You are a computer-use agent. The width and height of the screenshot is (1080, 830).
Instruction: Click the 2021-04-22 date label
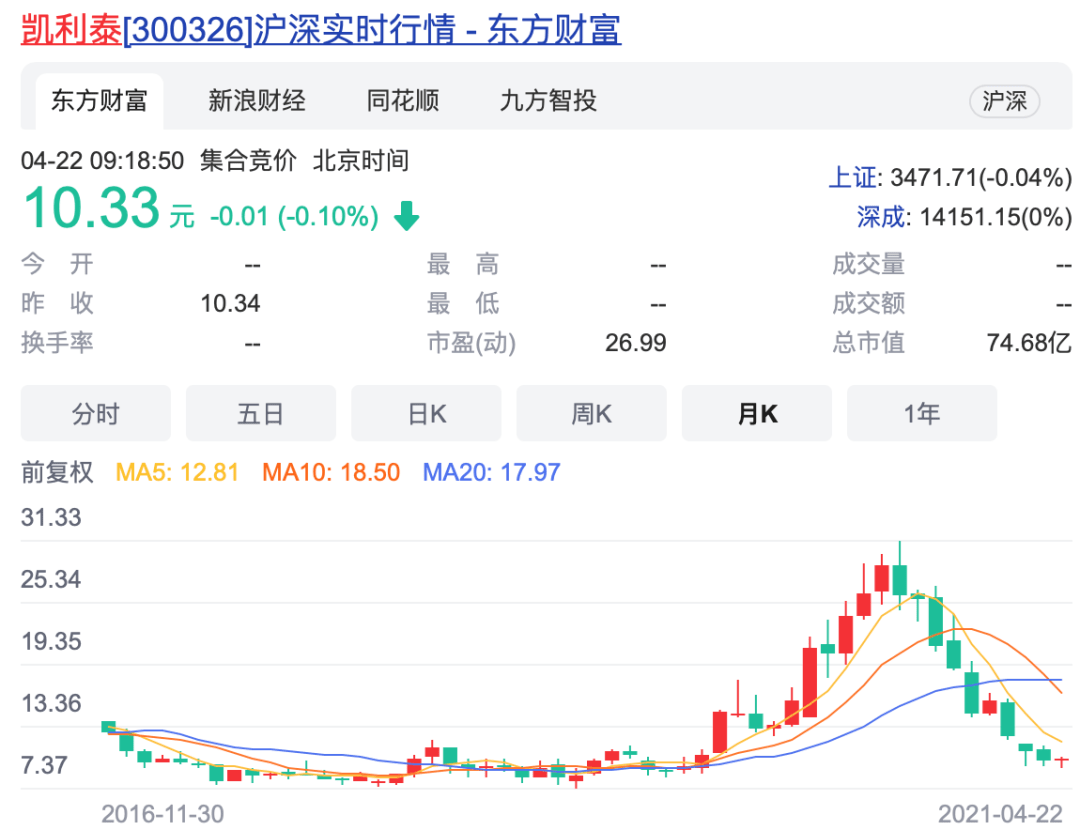point(1003,812)
